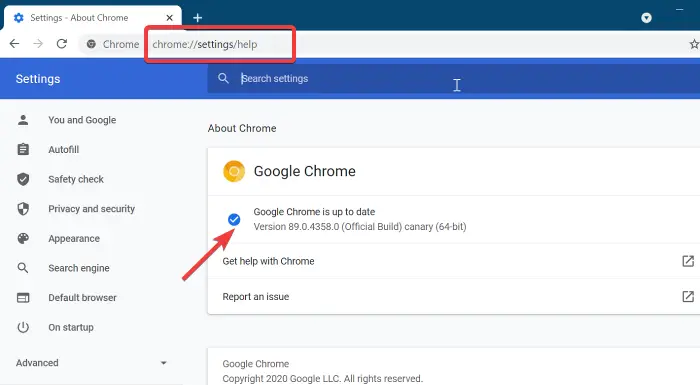Screen dimensions: 700x385
Task: Minimize the Chrome window
Action: coord(679,10)
